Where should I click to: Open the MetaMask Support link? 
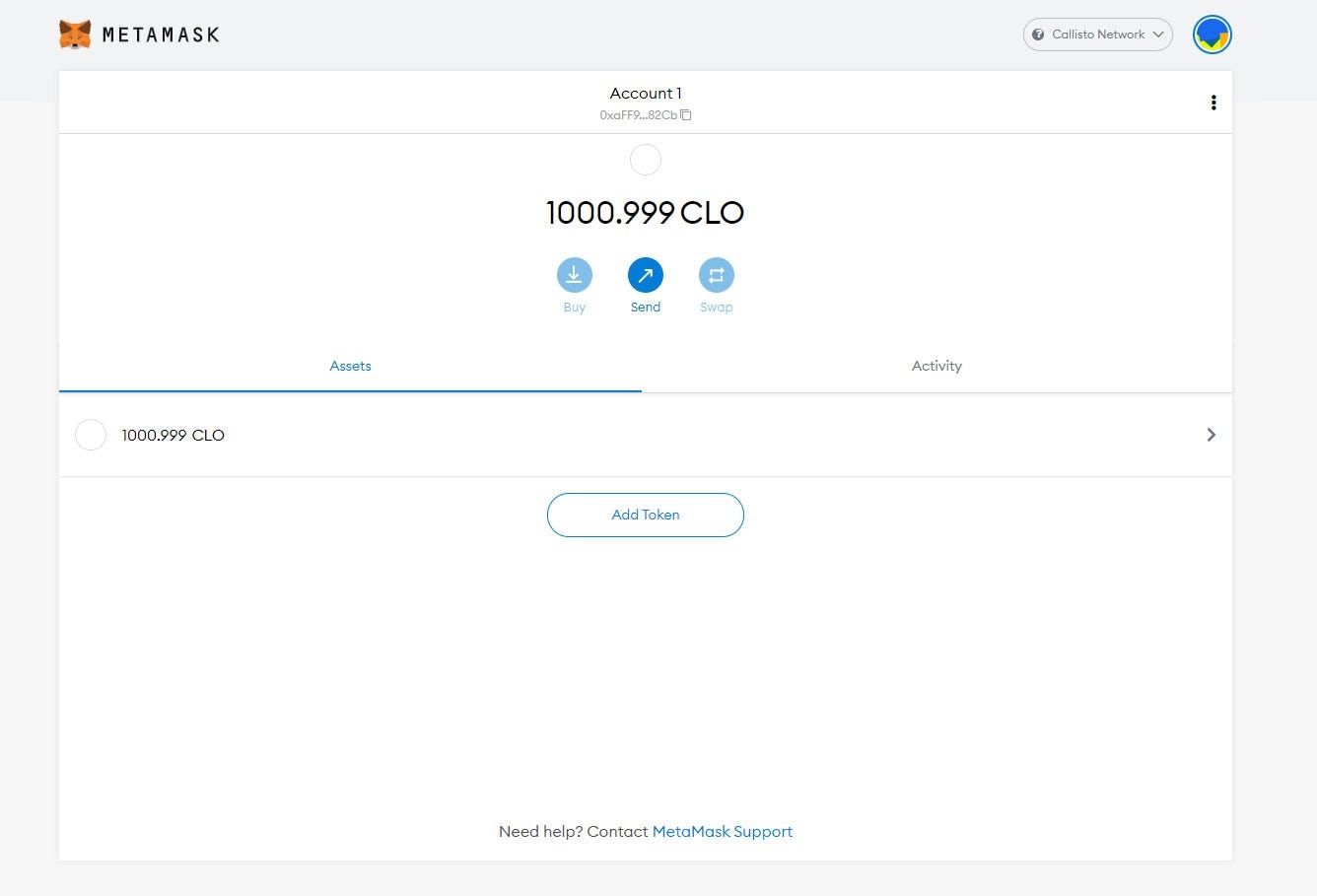pos(722,831)
